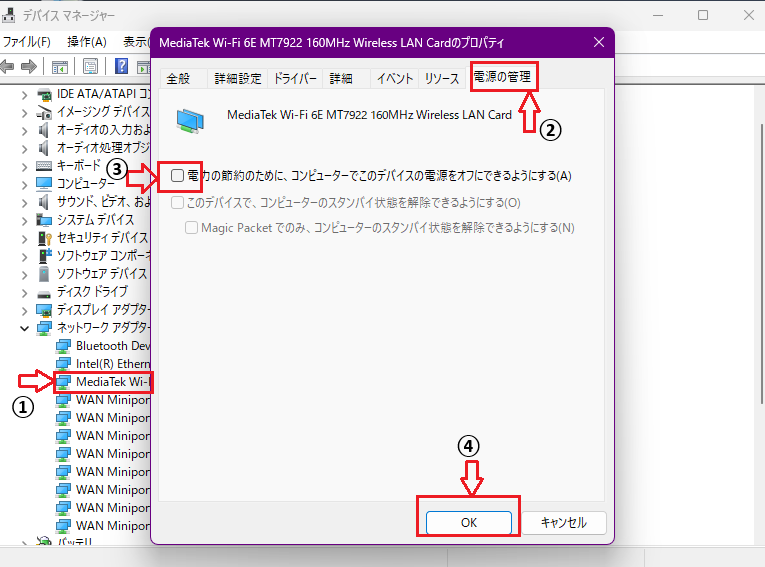Switch to the 電源の管理 tab
The width and height of the screenshot is (765, 567).
click(x=502, y=77)
